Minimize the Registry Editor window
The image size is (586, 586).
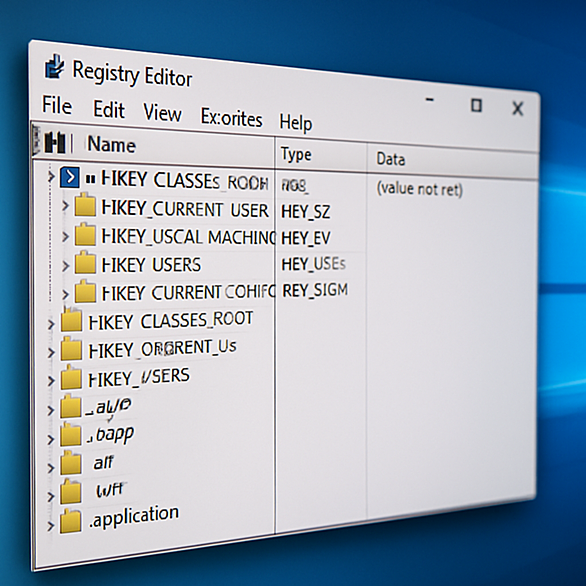coord(430,100)
